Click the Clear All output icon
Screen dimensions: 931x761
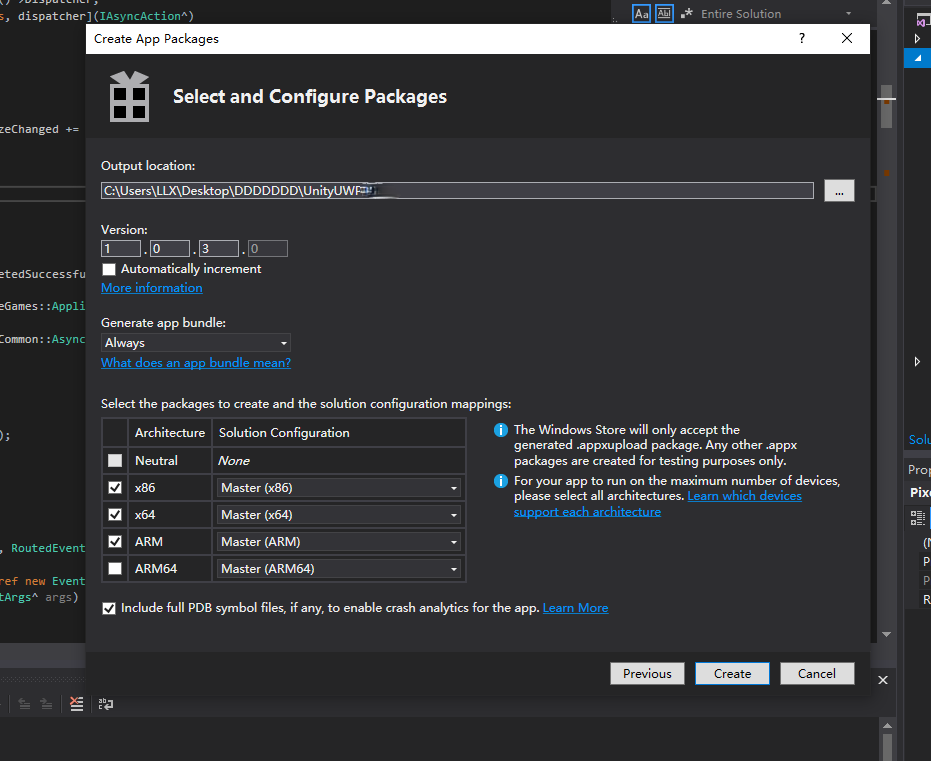coord(77,704)
